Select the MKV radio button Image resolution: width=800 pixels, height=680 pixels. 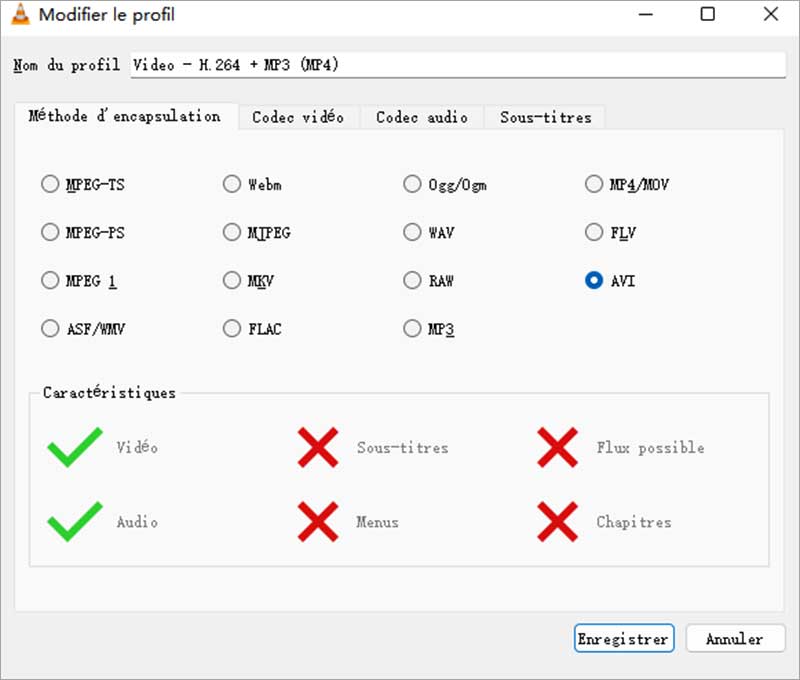[232, 281]
